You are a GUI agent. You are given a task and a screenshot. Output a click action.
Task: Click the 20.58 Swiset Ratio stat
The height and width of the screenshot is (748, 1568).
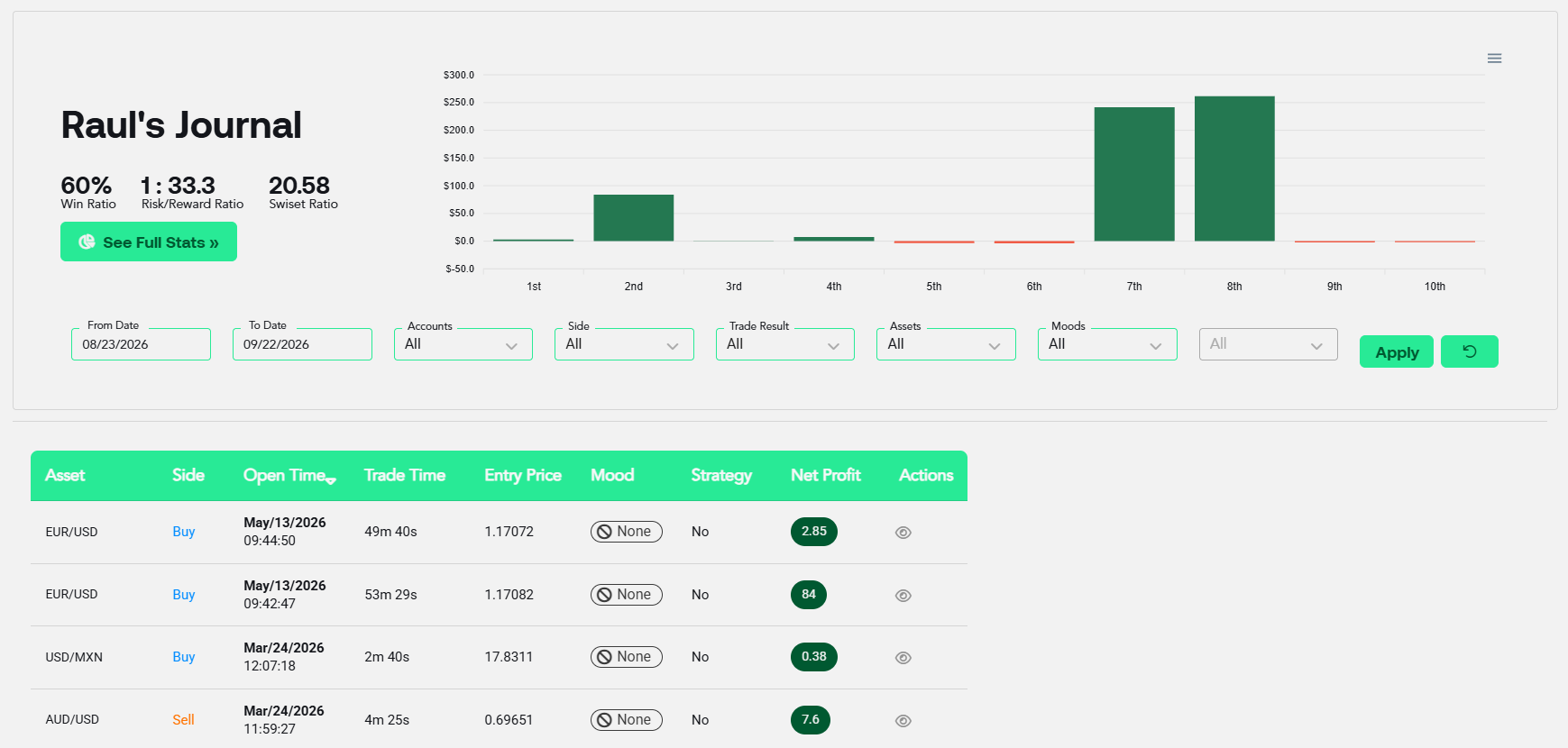pos(303,192)
